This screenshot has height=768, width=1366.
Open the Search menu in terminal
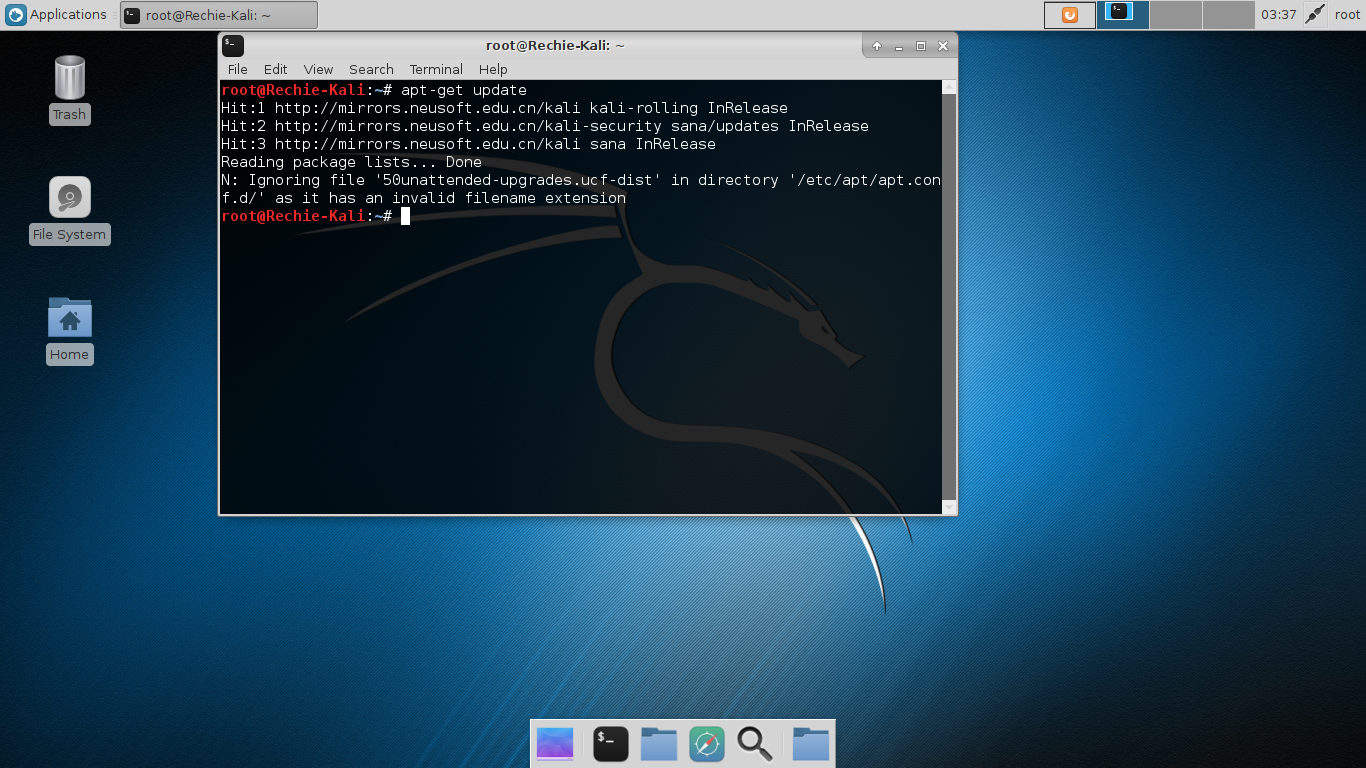coord(371,69)
